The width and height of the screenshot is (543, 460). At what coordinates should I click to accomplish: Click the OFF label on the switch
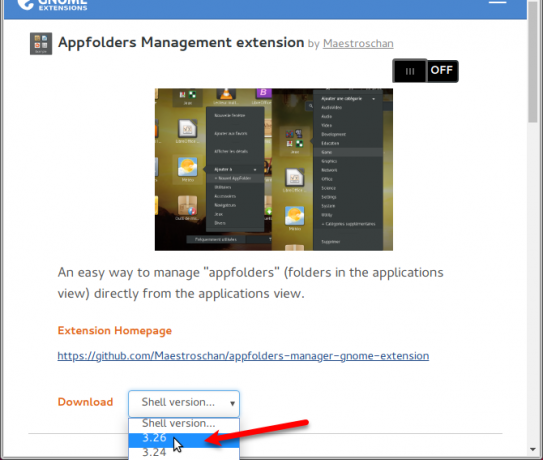click(x=442, y=70)
